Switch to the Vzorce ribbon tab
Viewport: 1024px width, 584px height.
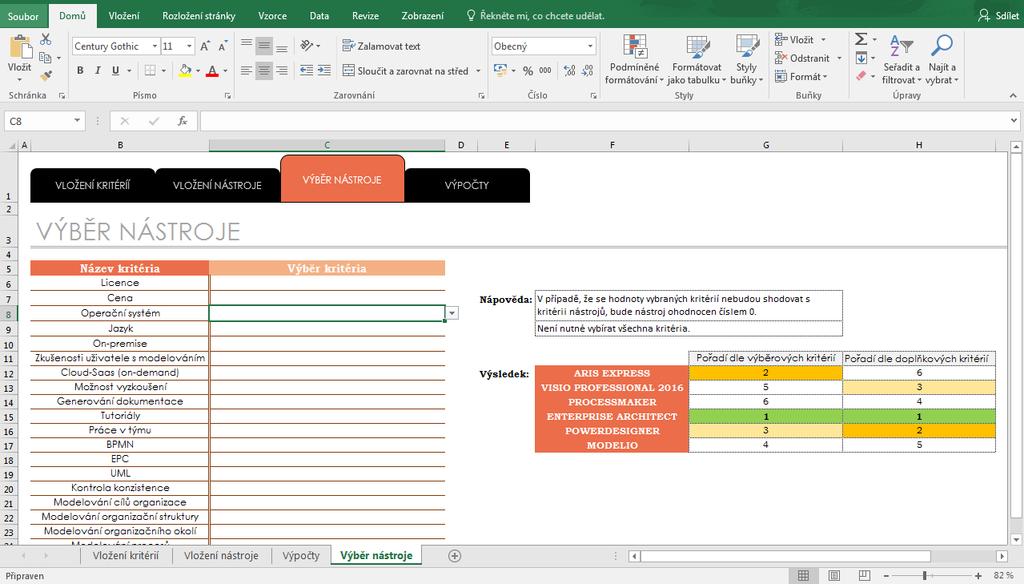(x=272, y=16)
